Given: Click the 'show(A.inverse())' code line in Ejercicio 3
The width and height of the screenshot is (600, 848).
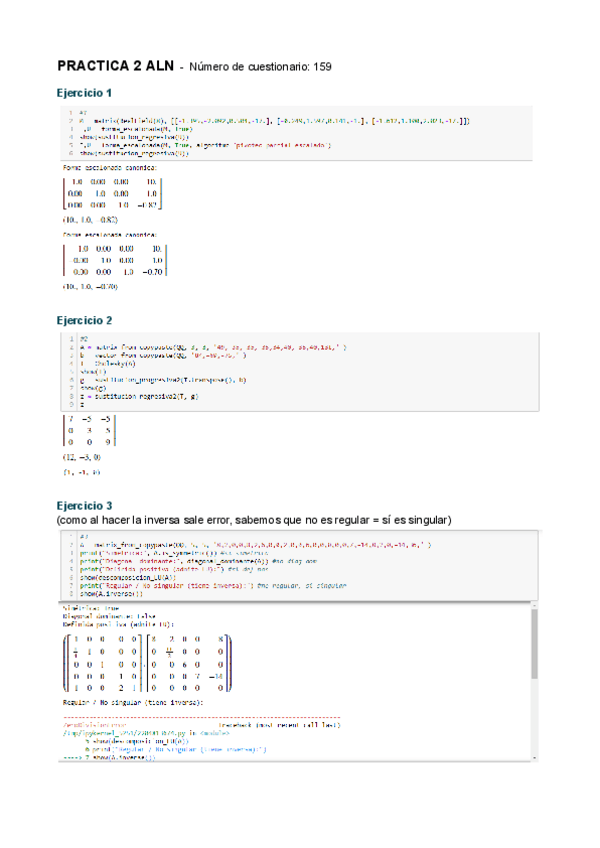Looking at the screenshot, I should (112, 594).
